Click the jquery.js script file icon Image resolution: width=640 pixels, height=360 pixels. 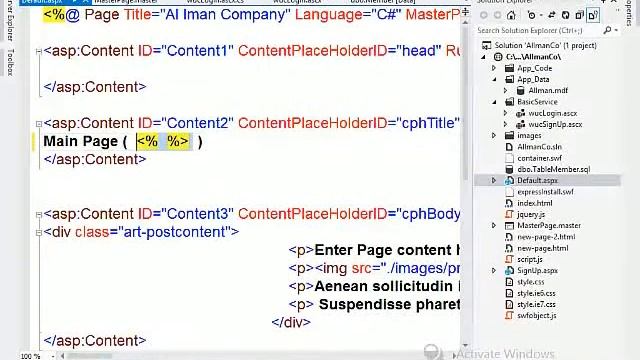coord(509,214)
